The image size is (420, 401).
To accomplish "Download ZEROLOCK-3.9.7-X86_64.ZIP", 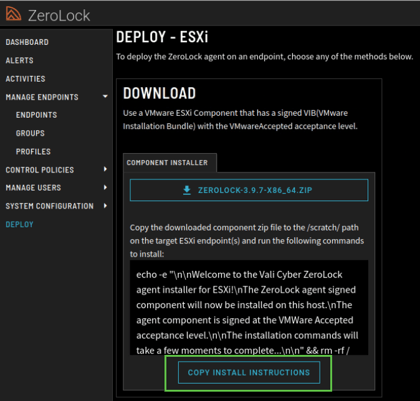I will pos(249,190).
